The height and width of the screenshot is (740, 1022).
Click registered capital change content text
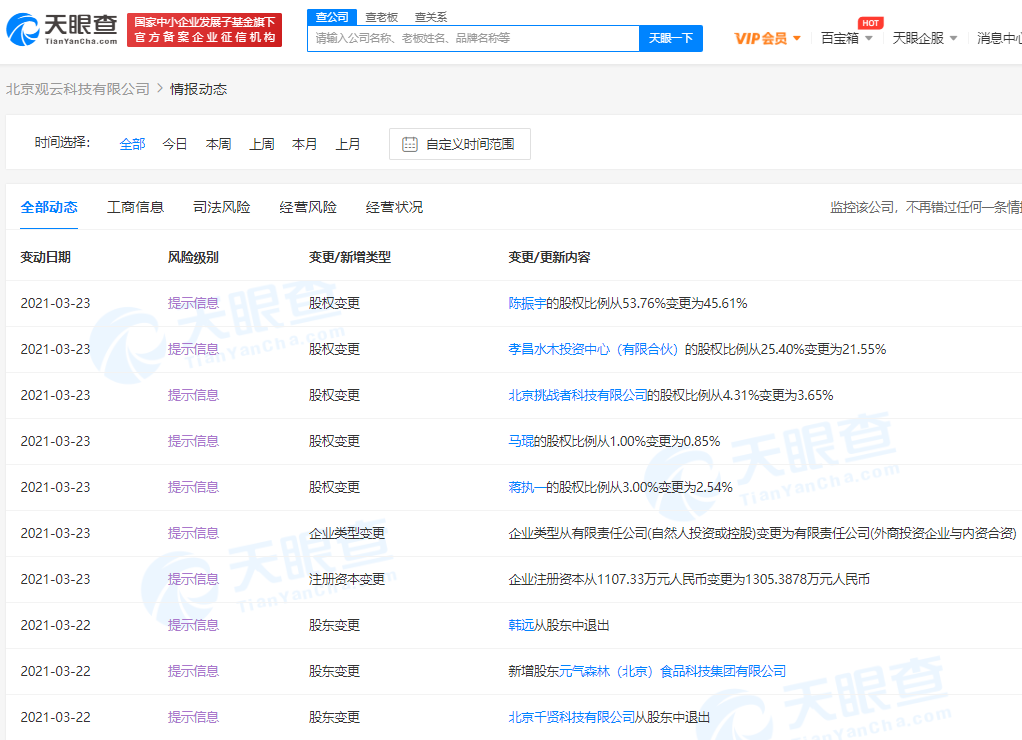(689, 579)
